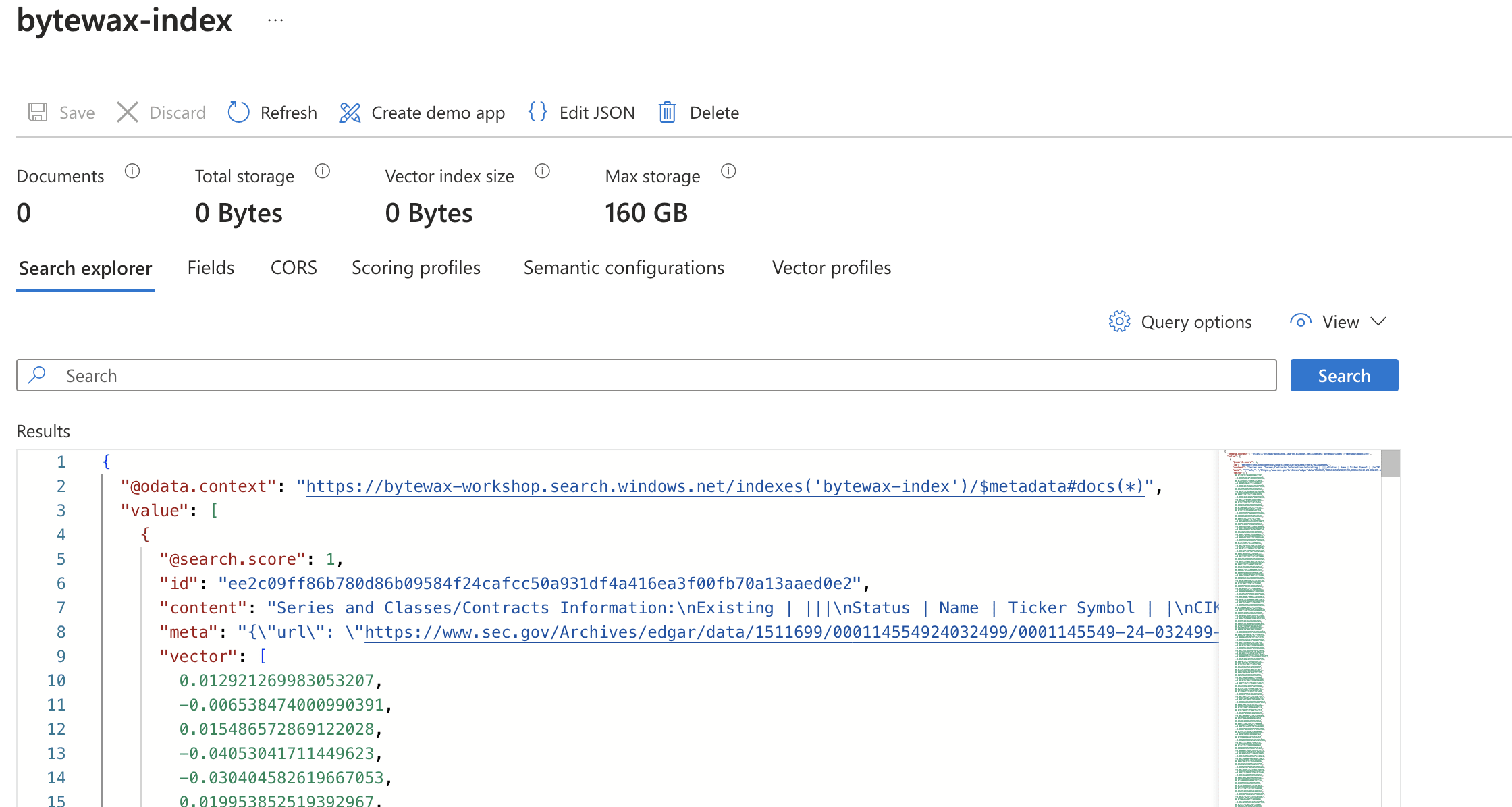The image size is (1512, 807).
Task: Click the Delete trash can icon
Action: 667,112
